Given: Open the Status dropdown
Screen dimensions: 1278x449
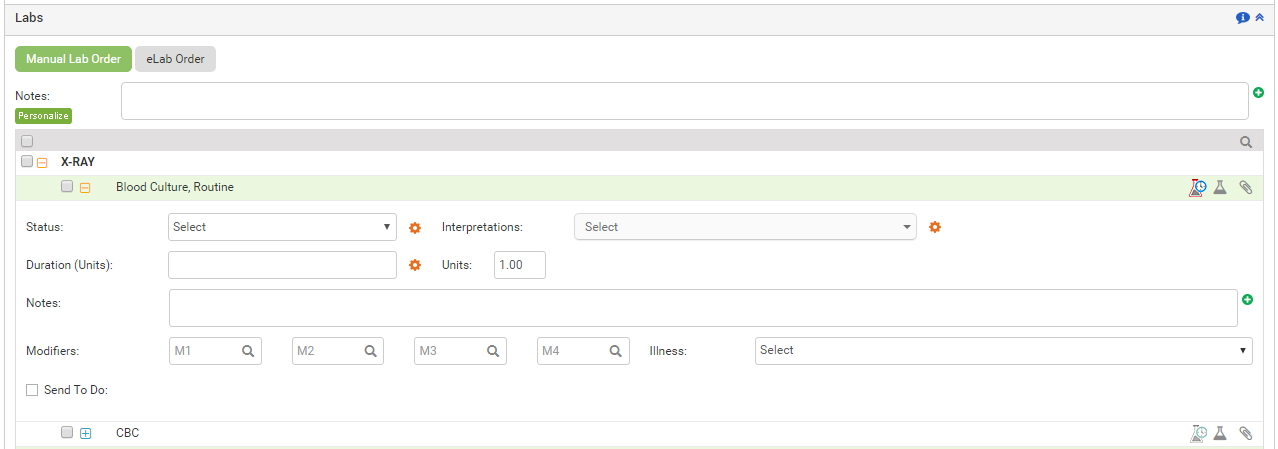Looking at the screenshot, I should pos(283,227).
